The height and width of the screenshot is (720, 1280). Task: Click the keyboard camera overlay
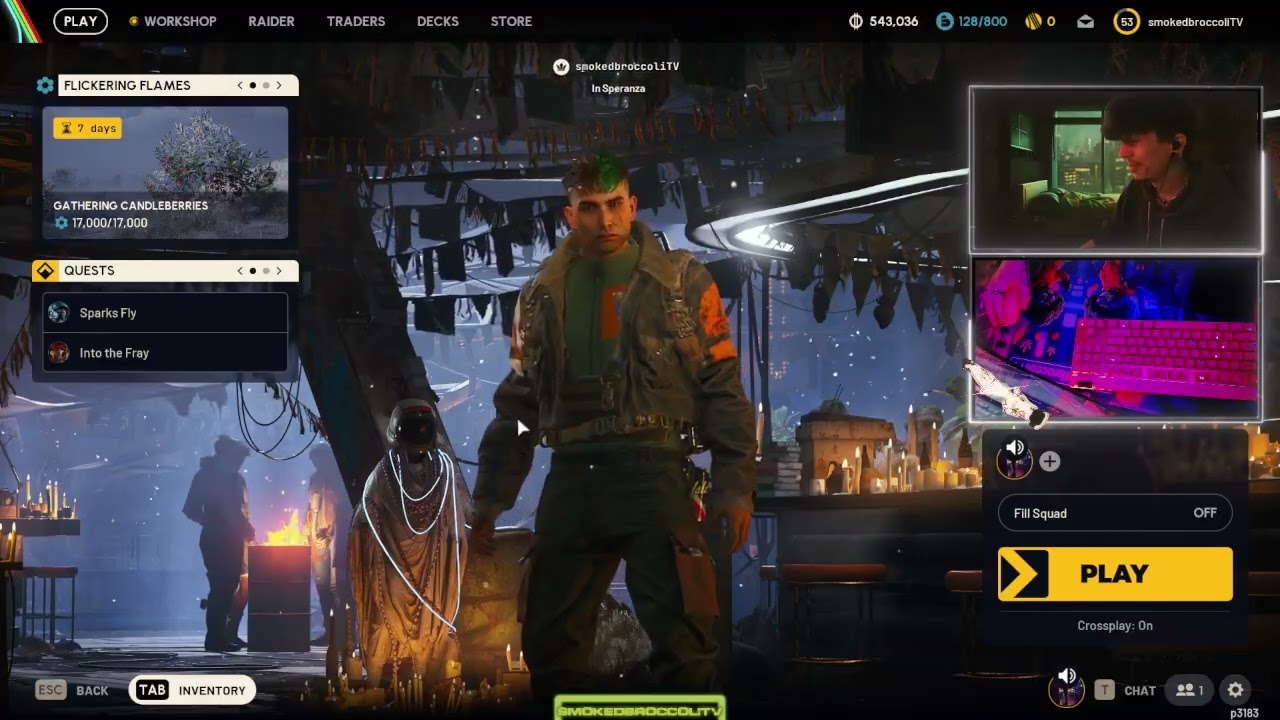click(1115, 338)
